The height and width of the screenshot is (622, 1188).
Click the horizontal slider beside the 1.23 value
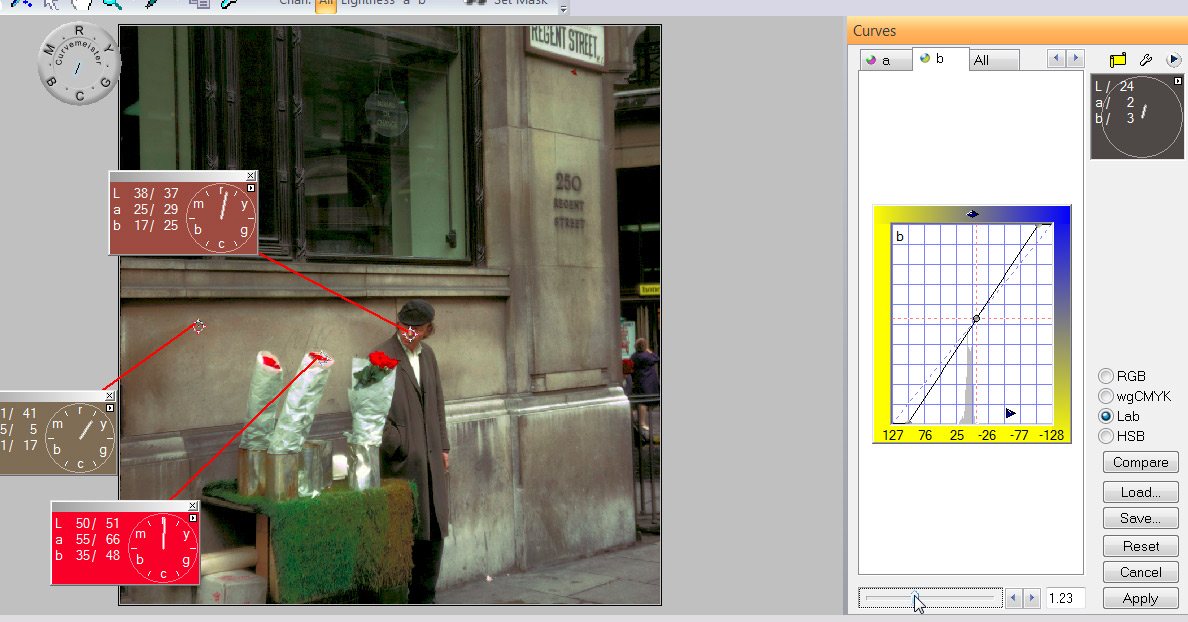coord(929,598)
